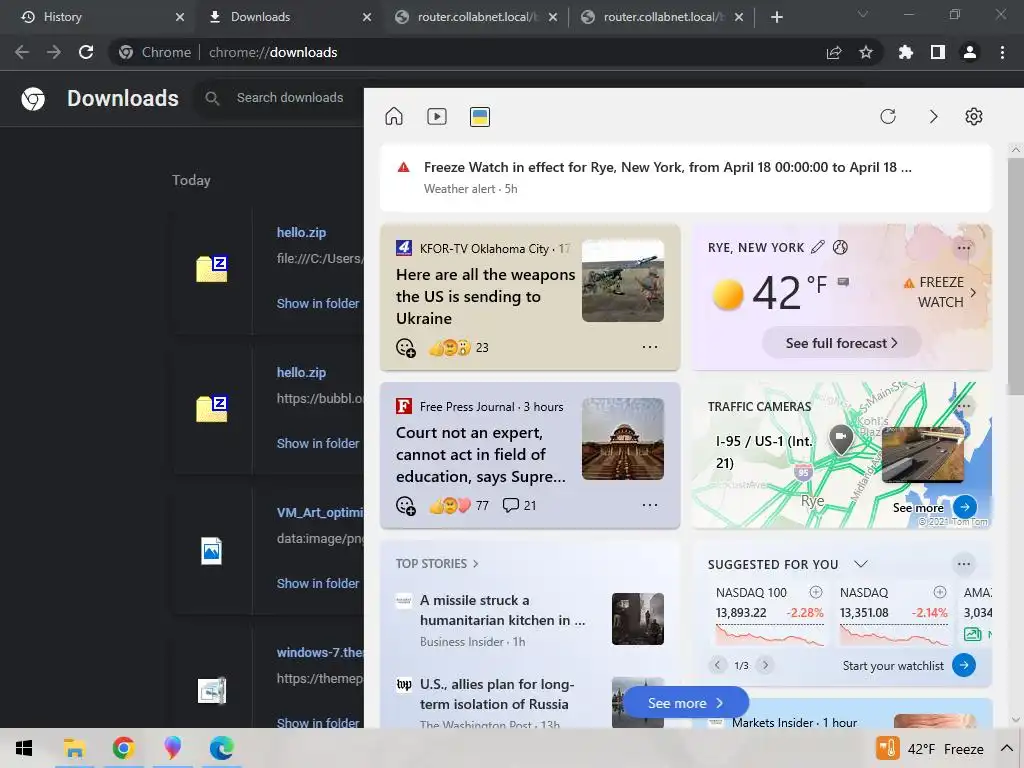The width and height of the screenshot is (1024, 768).
Task: Bookmark this page with star icon
Action: click(866, 52)
